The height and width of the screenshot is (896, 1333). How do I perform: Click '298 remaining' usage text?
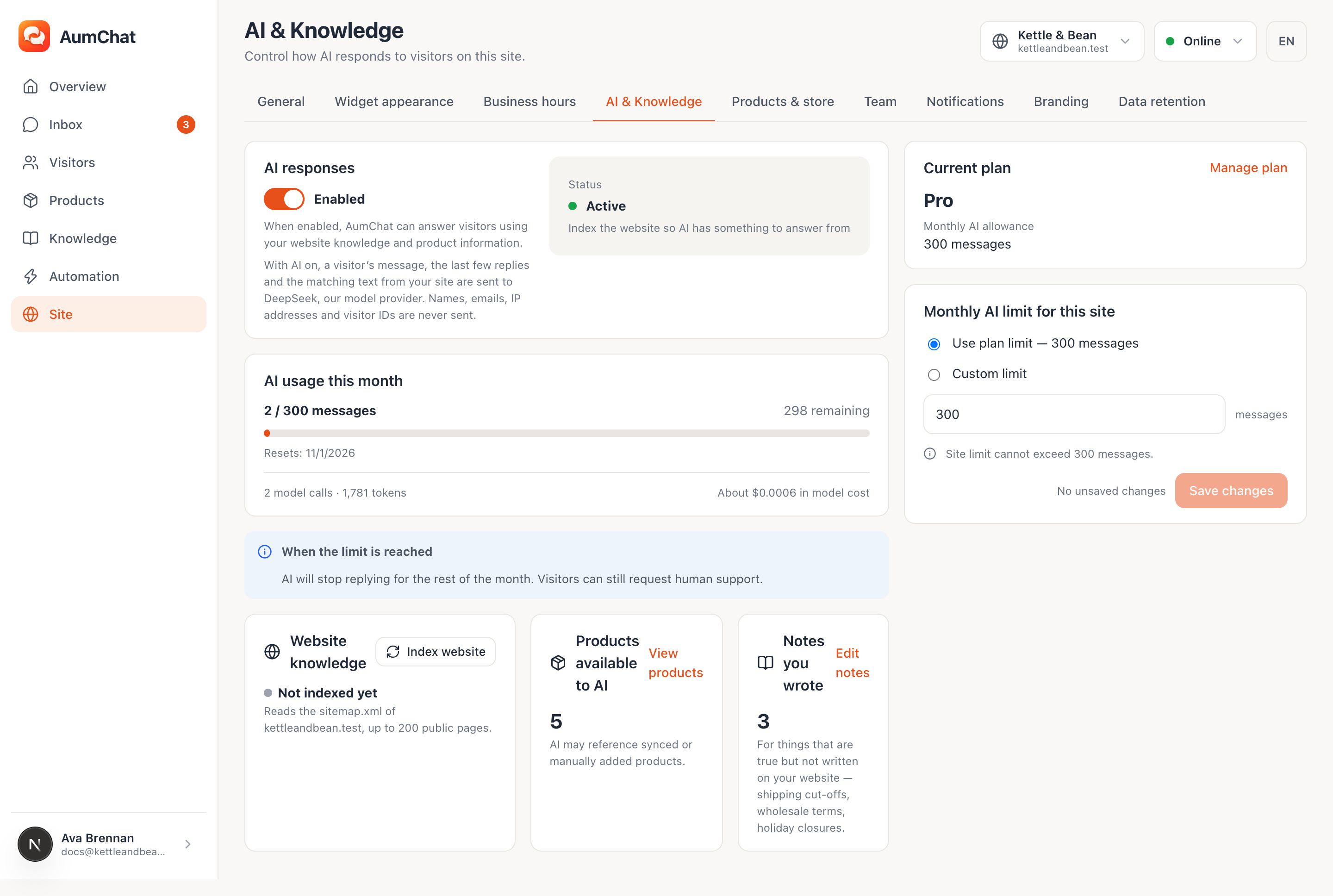coord(826,411)
